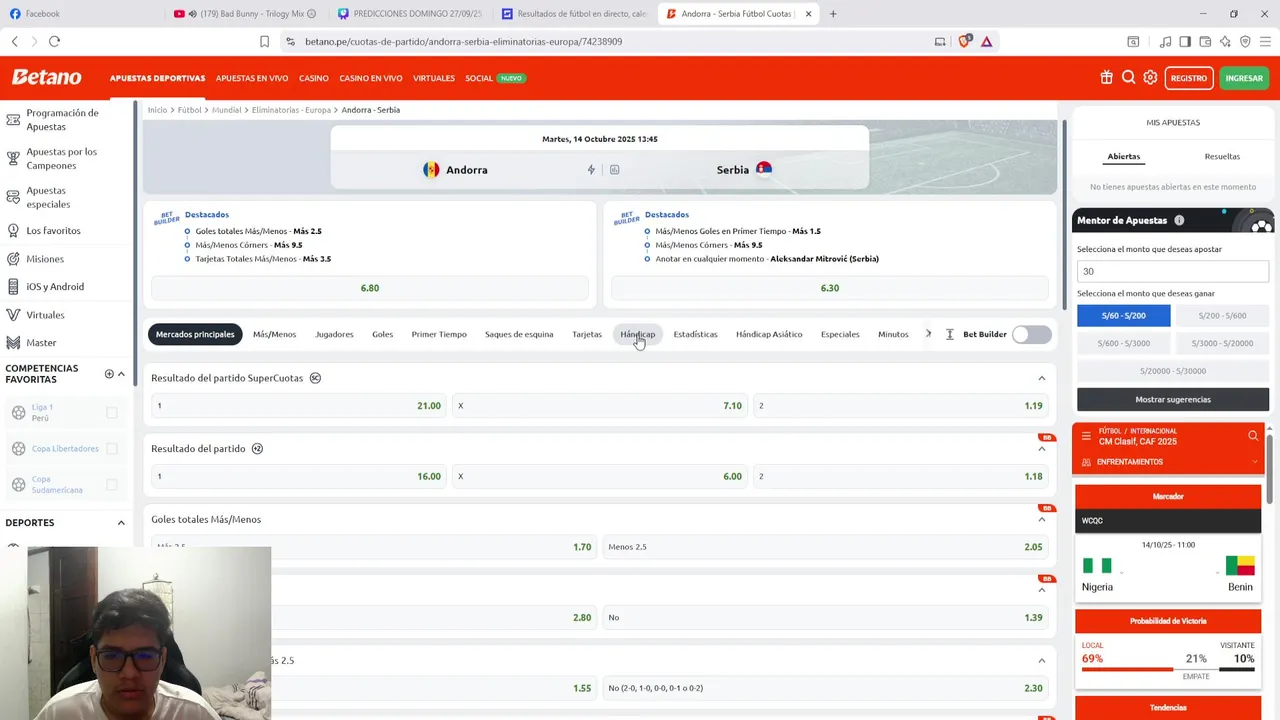Bookmark this page icon in address bar
Image resolution: width=1280 pixels, height=720 pixels.
264,41
